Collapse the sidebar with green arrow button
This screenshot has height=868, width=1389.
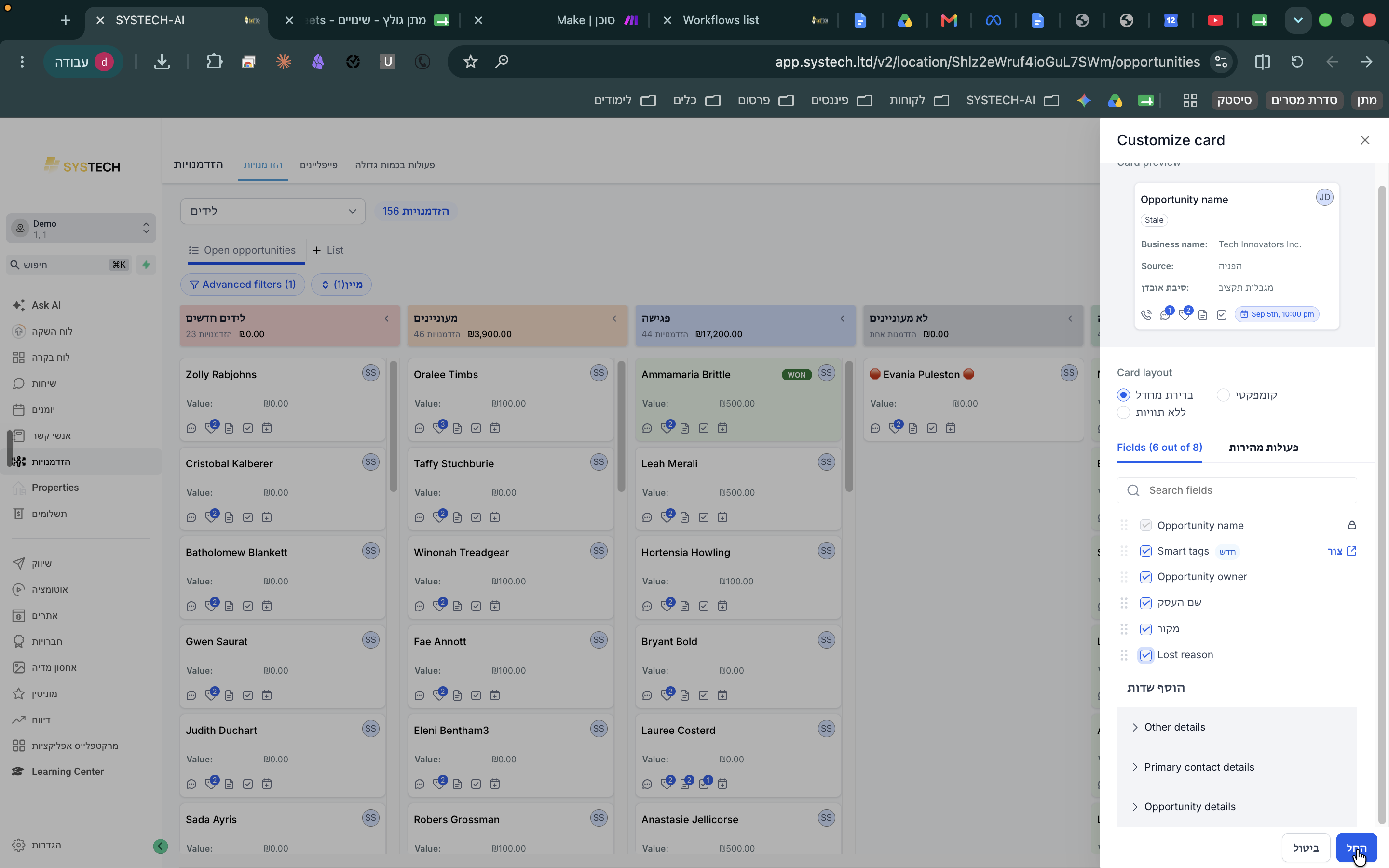[161, 846]
